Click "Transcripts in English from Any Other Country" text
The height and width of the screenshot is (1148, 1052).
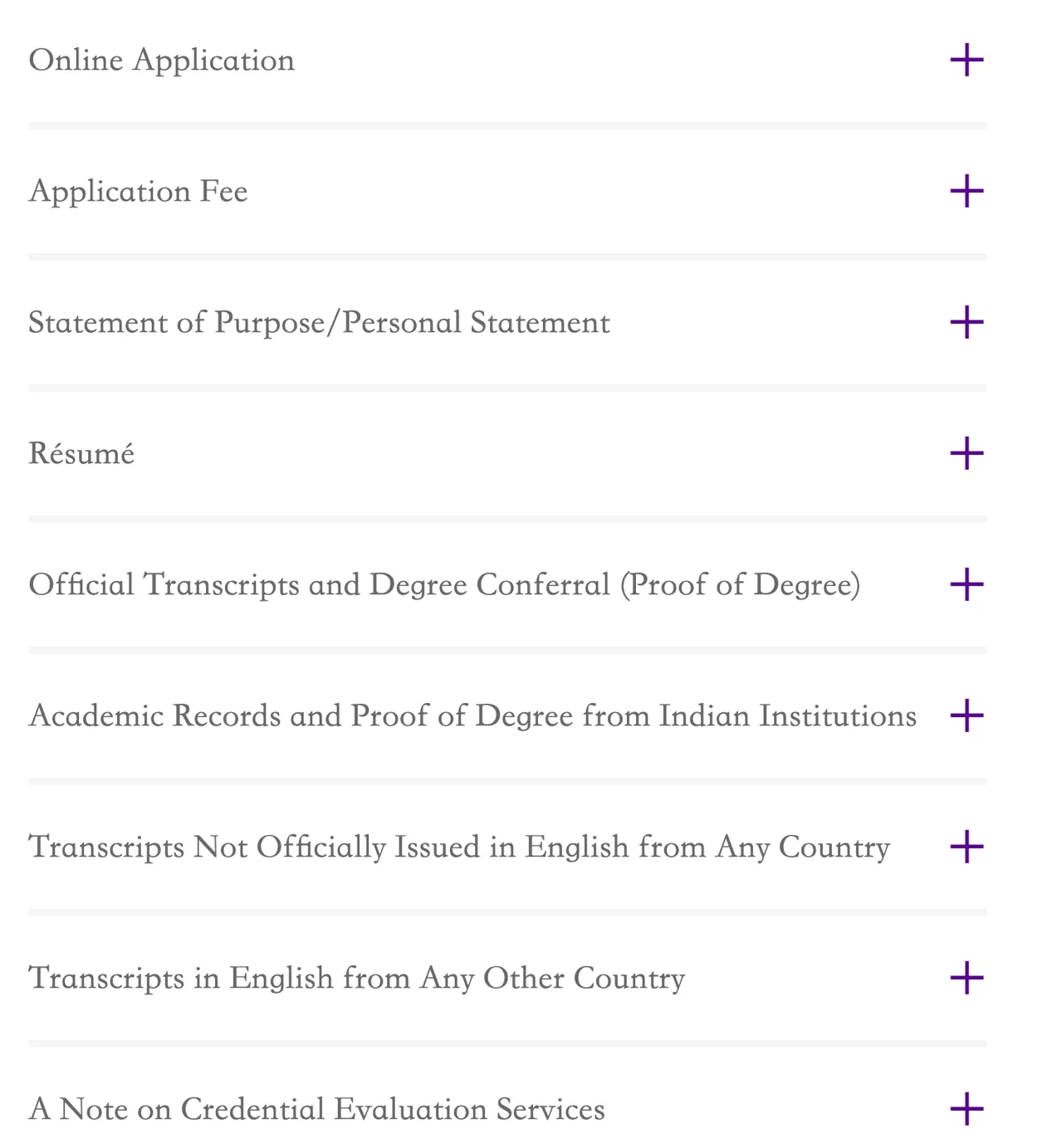(357, 978)
